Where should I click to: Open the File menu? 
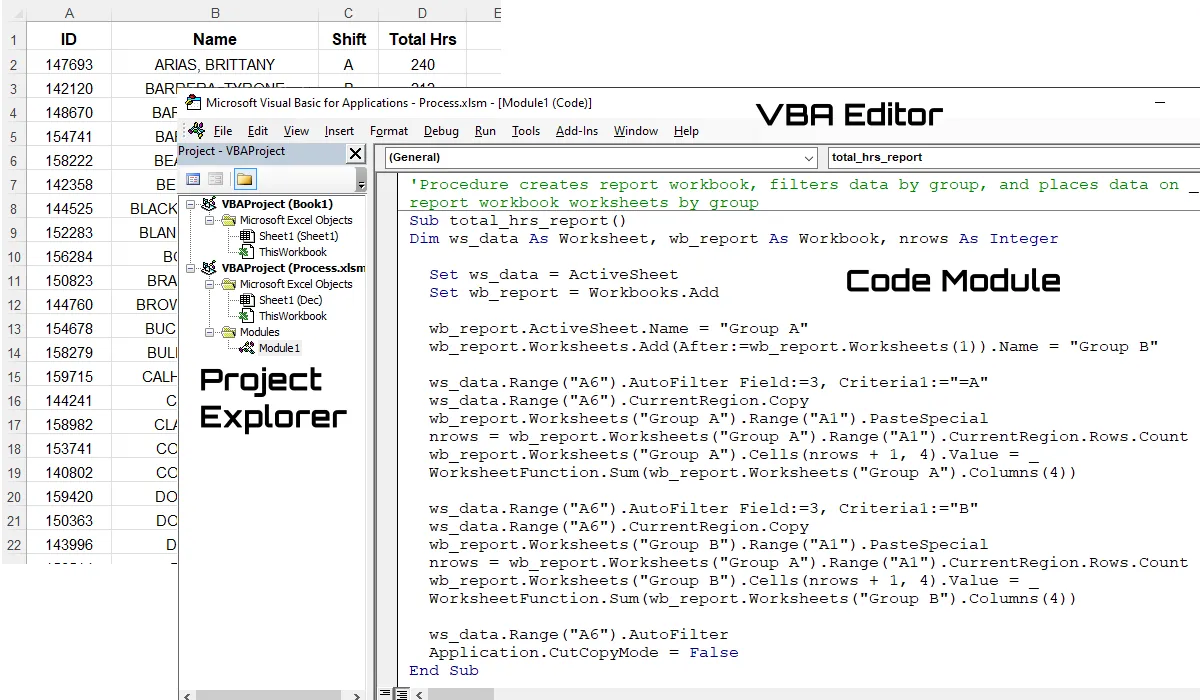[x=223, y=131]
